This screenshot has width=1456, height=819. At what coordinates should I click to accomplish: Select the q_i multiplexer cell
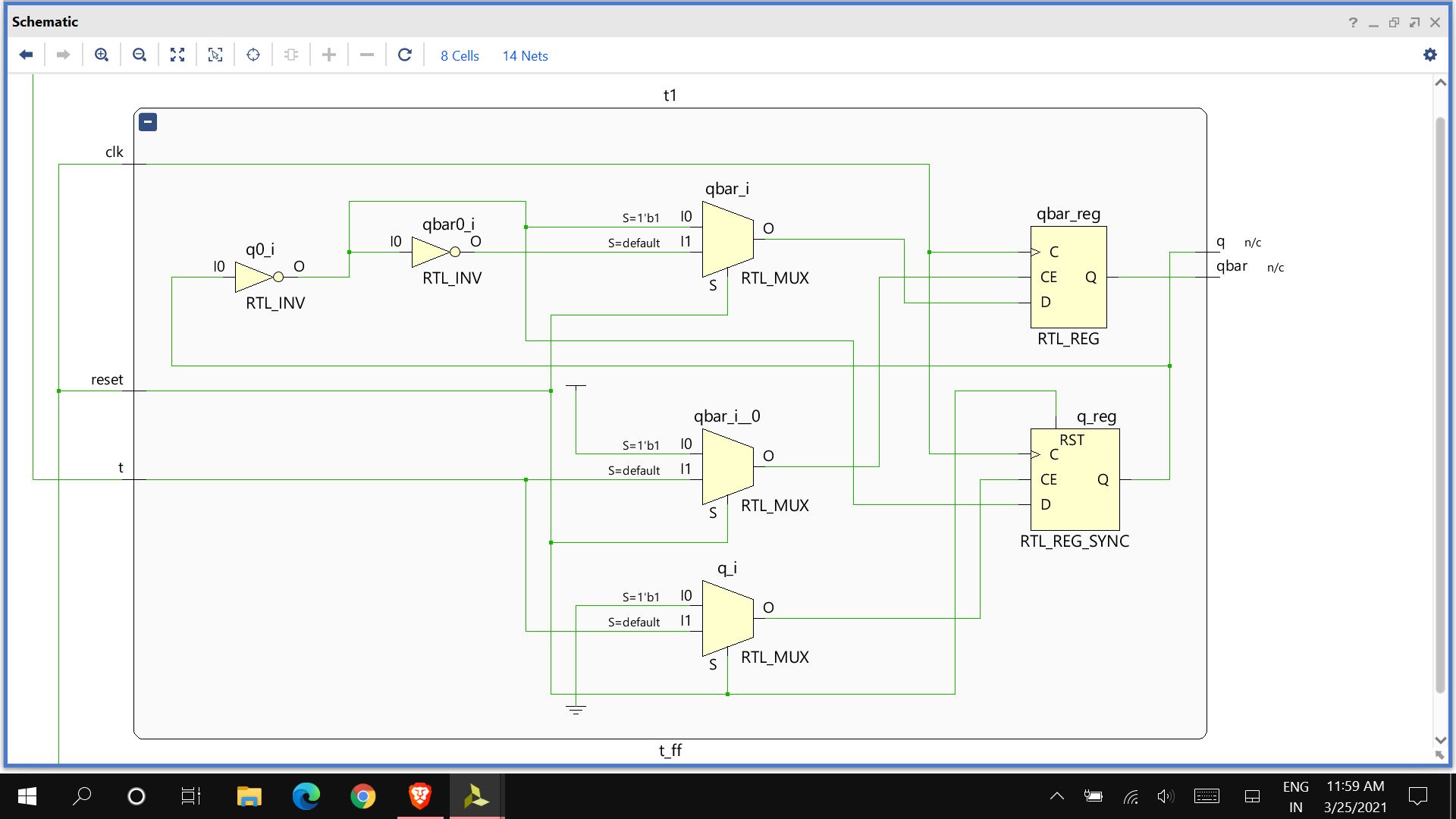point(728,618)
